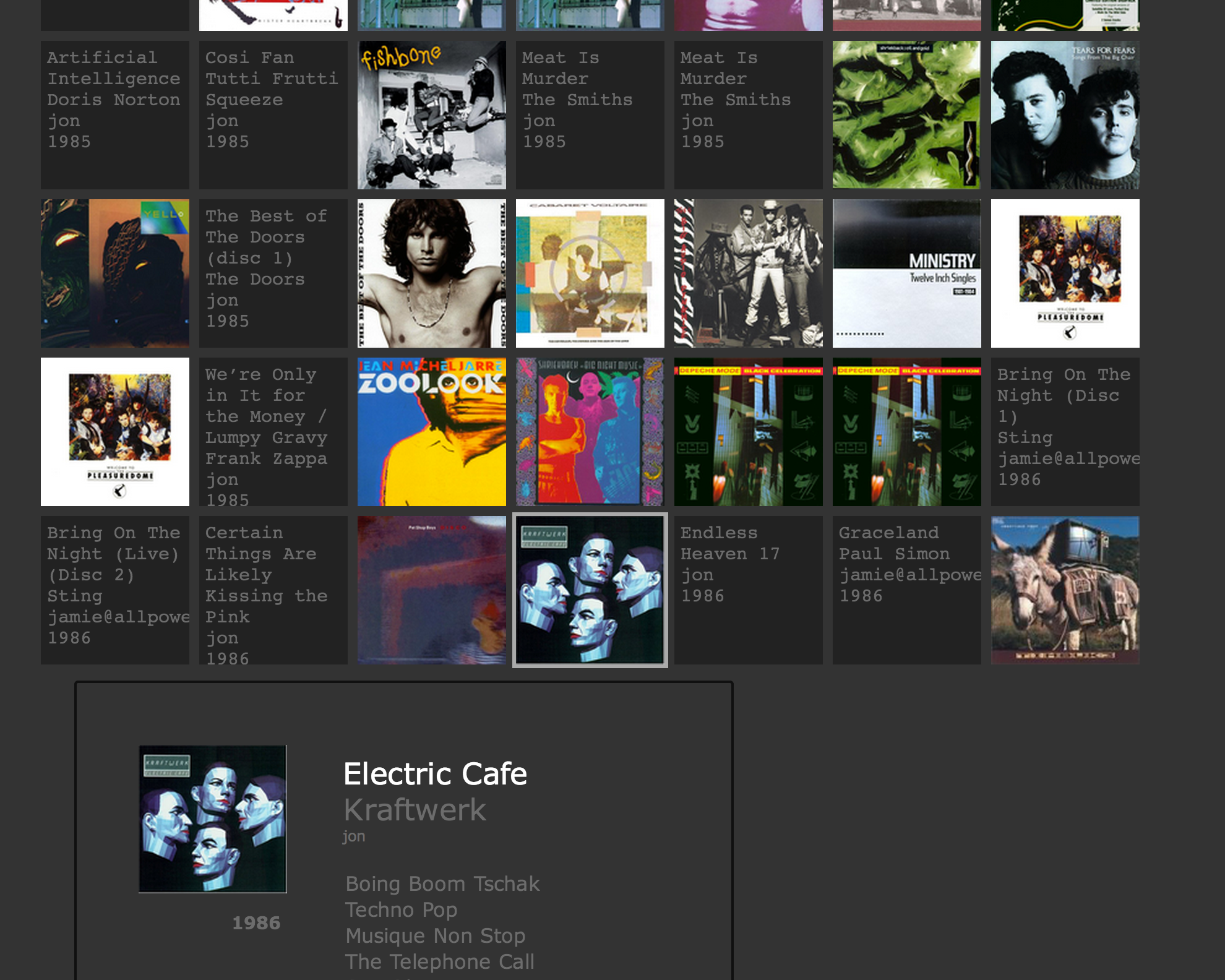
Task: Click the year 1986 under the detail cover
Action: (x=256, y=923)
